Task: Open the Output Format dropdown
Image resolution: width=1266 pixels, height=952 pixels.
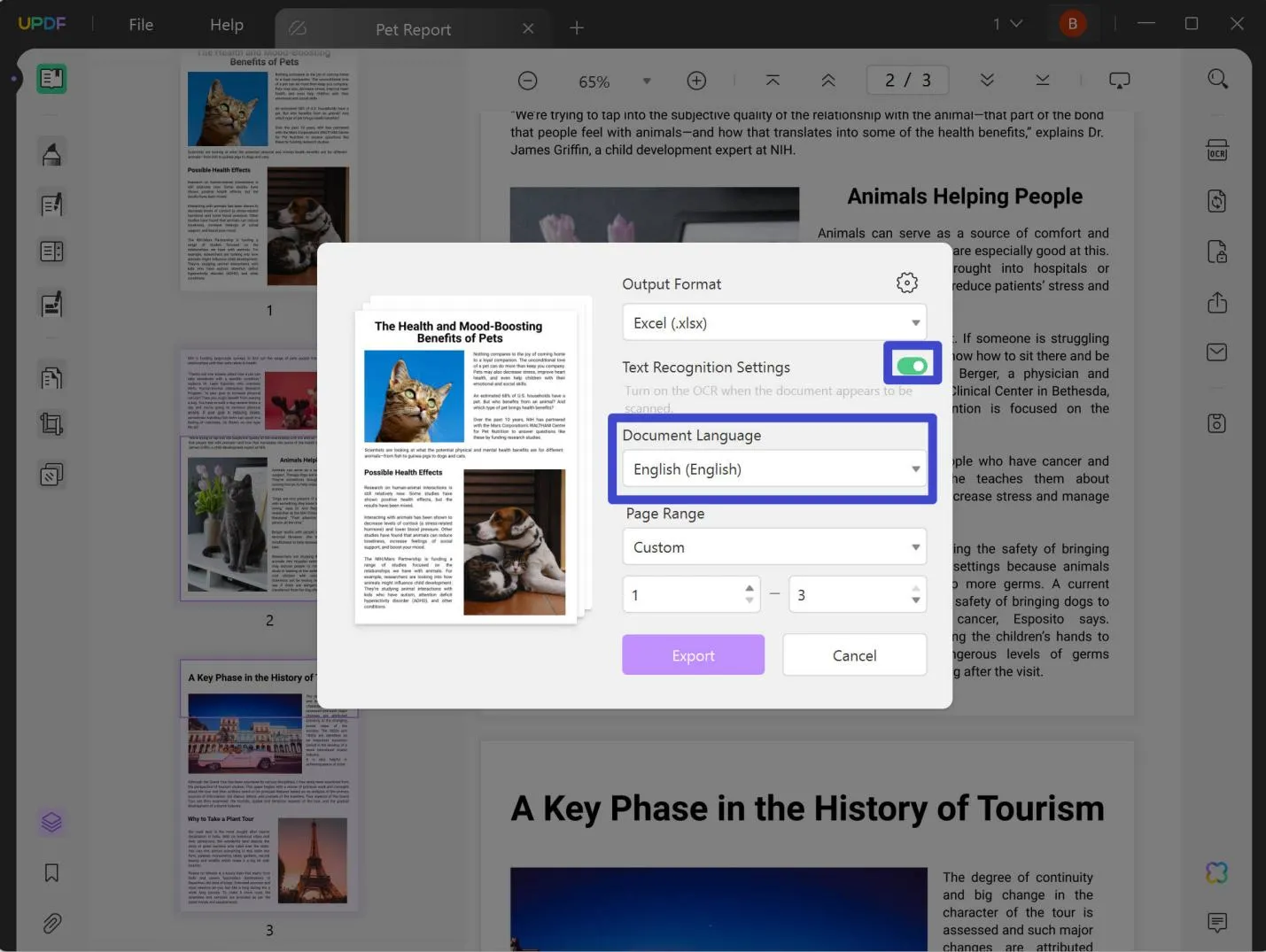Action: (x=773, y=323)
